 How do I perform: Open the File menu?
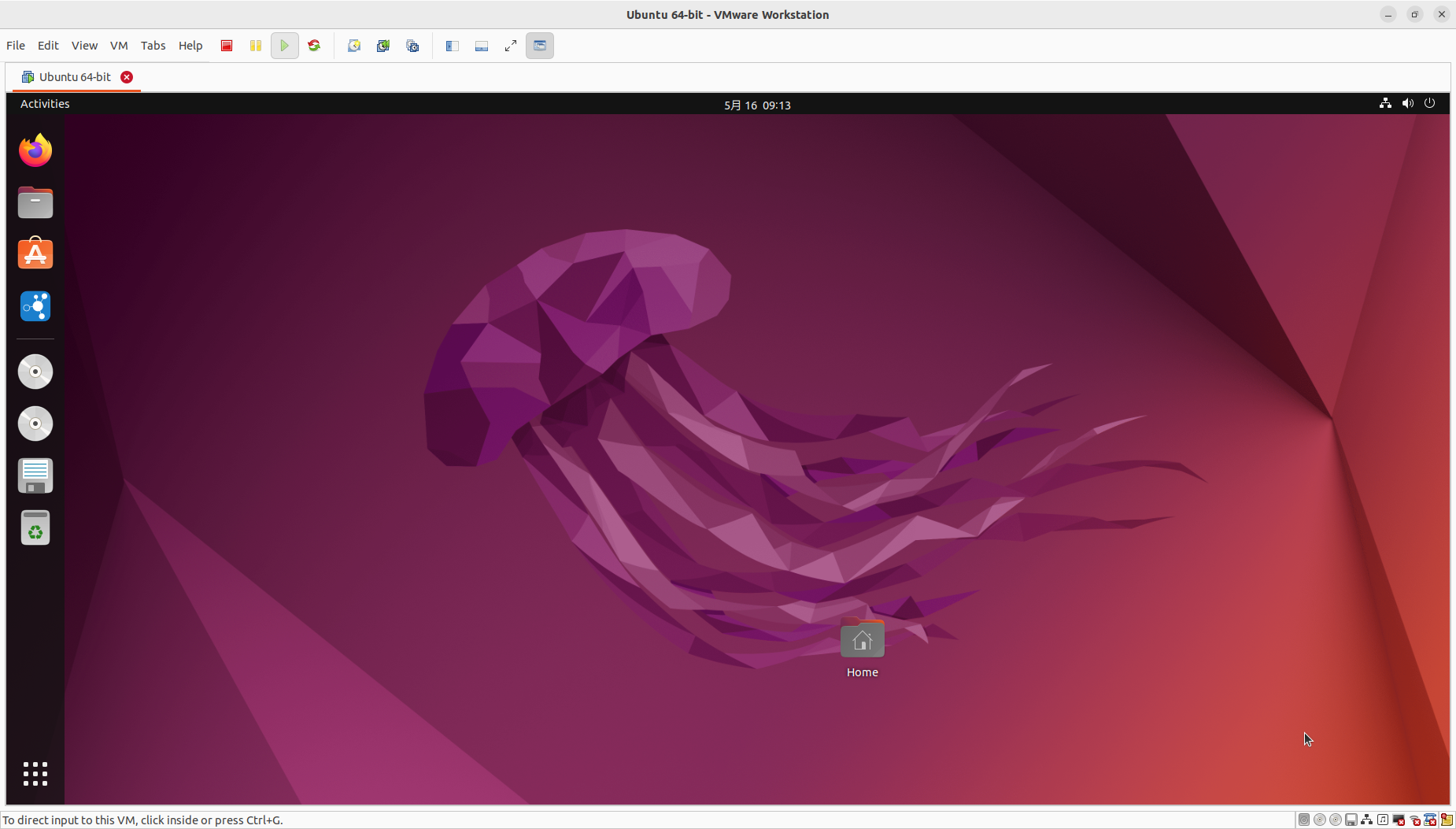16,46
